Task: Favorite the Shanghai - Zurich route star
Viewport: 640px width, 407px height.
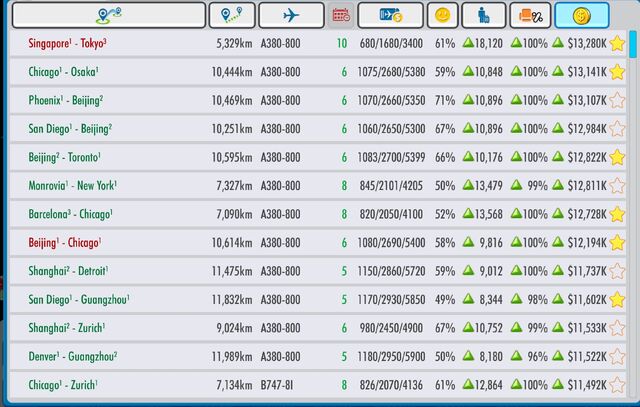Action: pyautogui.click(x=617, y=328)
